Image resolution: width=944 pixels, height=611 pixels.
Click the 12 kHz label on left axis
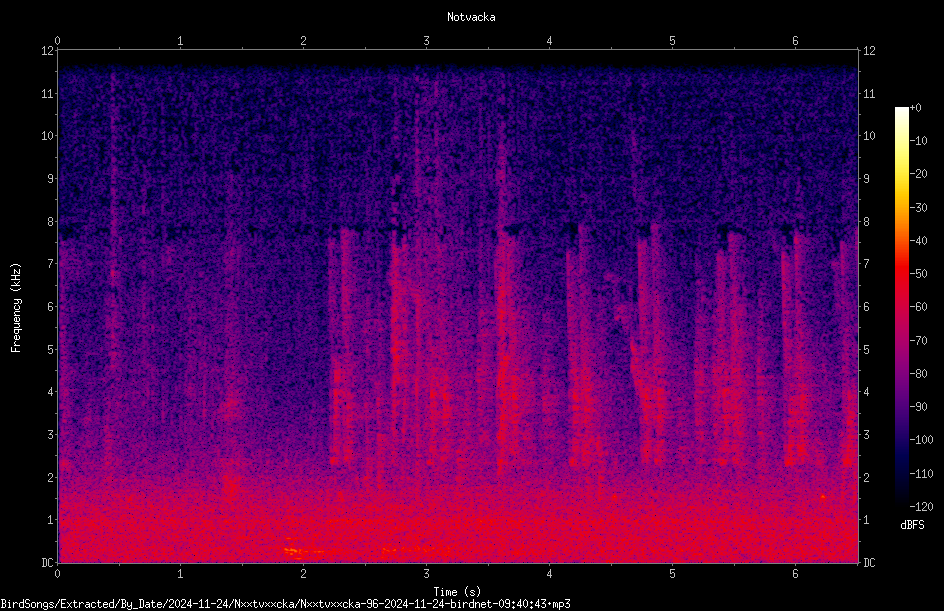(47, 51)
